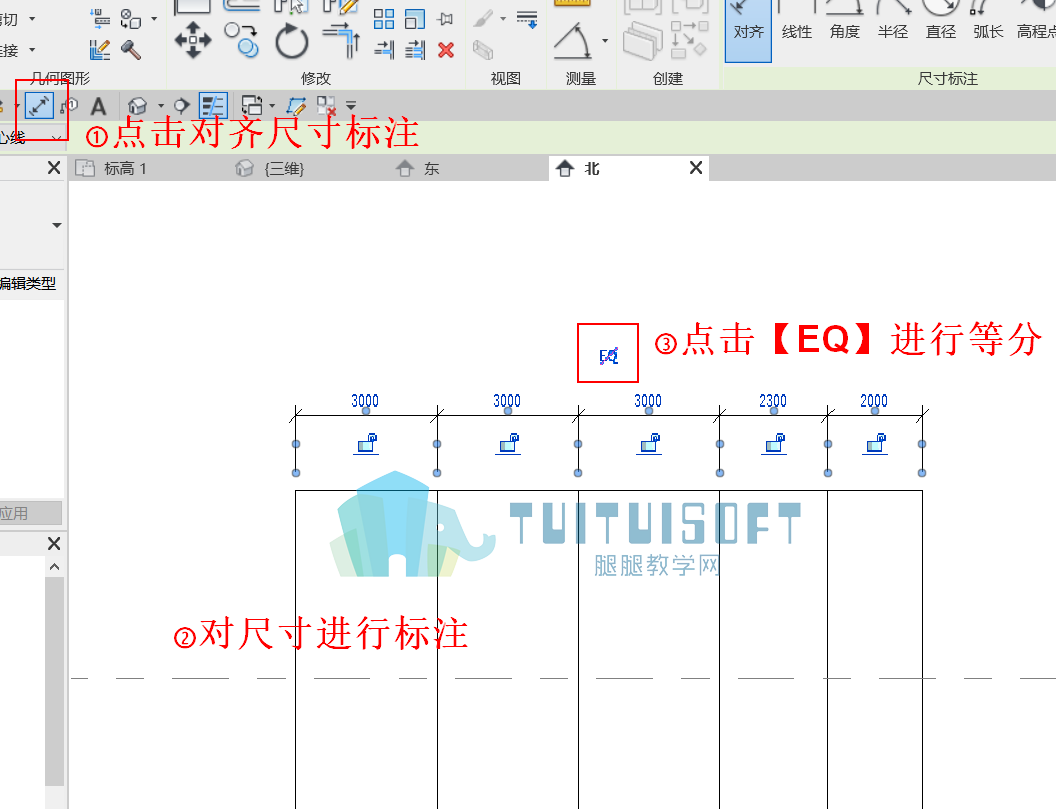Open the Uncut/cope tool dropdown arrow

(x=154, y=19)
